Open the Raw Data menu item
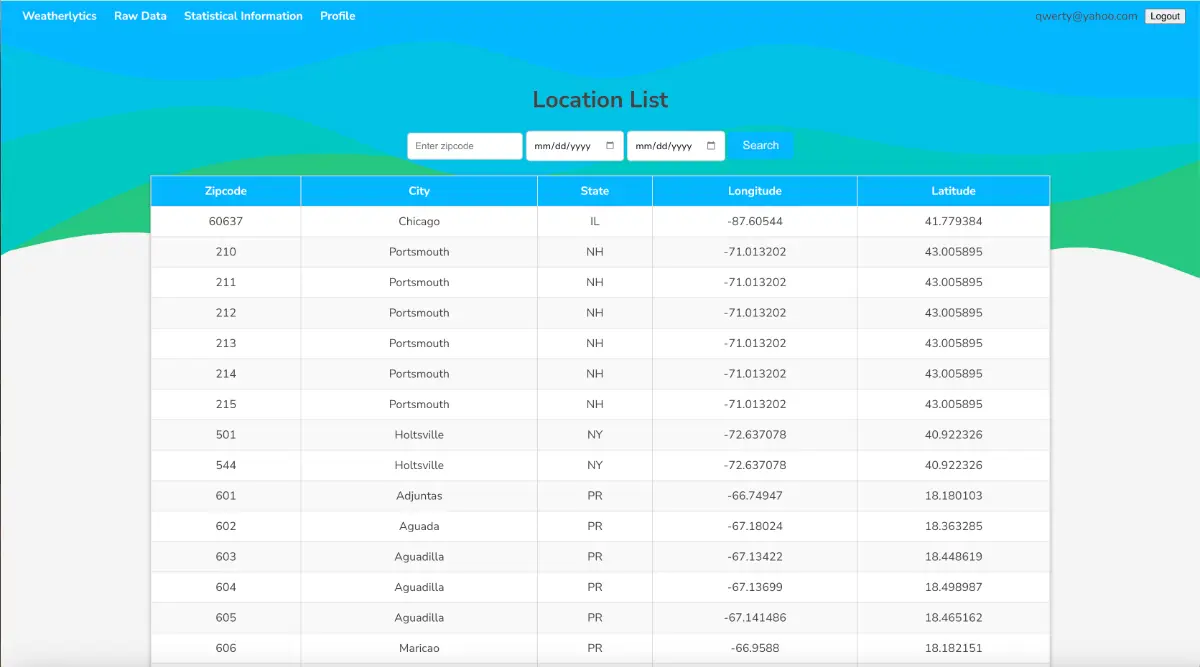Image resolution: width=1200 pixels, height=667 pixels. click(x=140, y=16)
